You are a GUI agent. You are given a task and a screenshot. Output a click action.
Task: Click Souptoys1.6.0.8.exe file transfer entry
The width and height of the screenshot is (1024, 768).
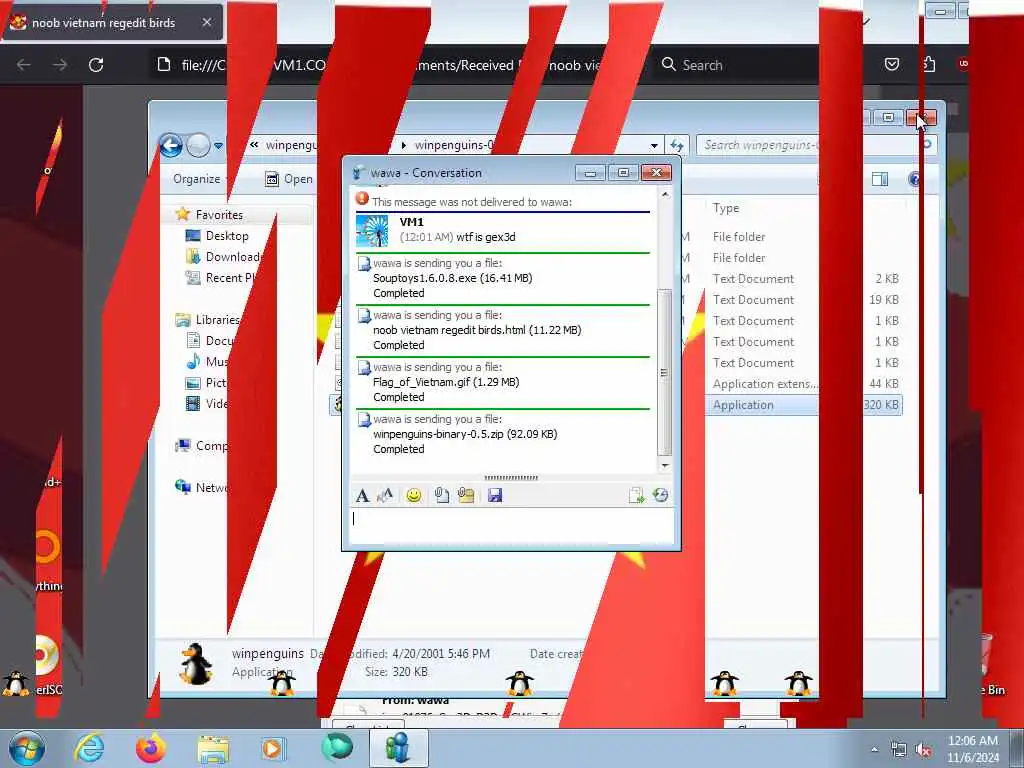click(452, 278)
